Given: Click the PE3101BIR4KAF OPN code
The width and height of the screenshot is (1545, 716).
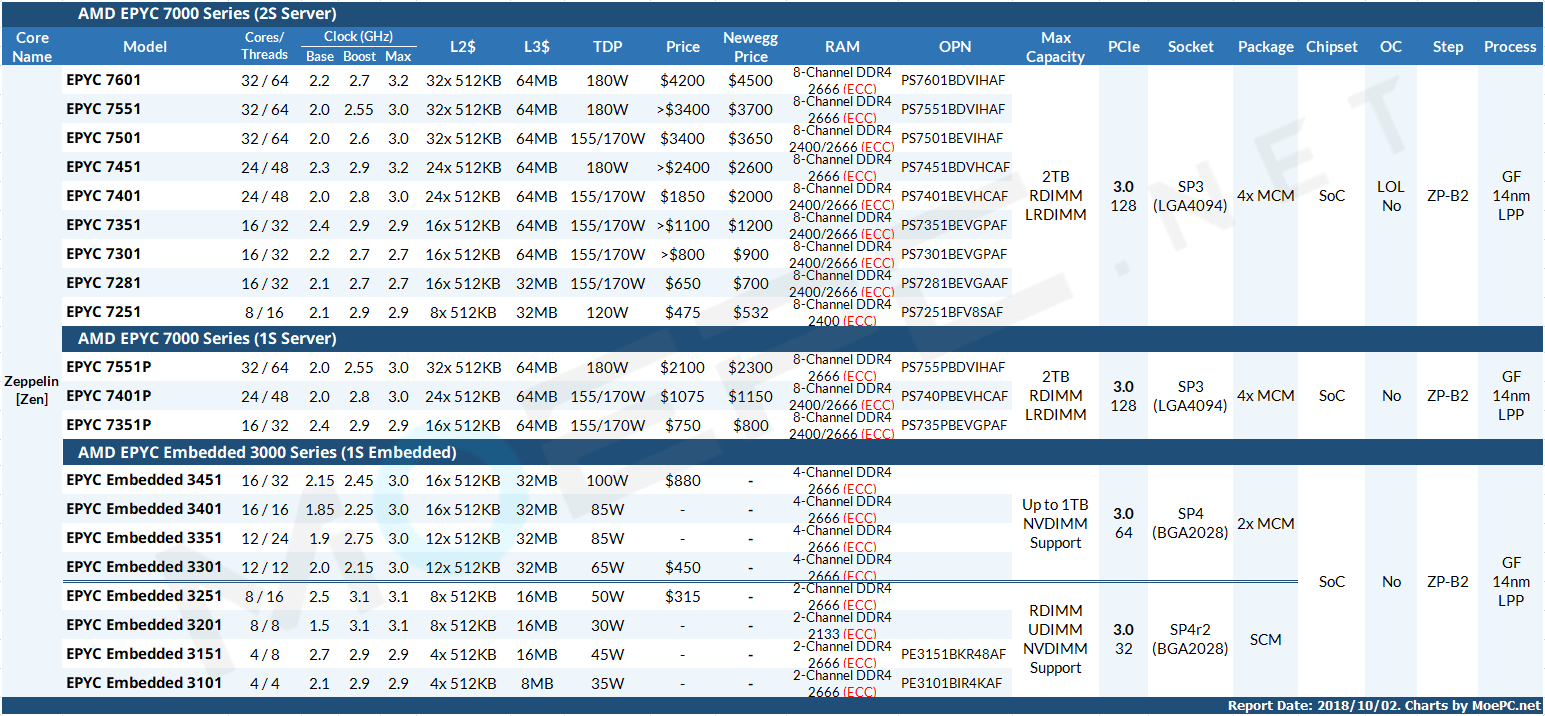Looking at the screenshot, I should click(x=951, y=684).
